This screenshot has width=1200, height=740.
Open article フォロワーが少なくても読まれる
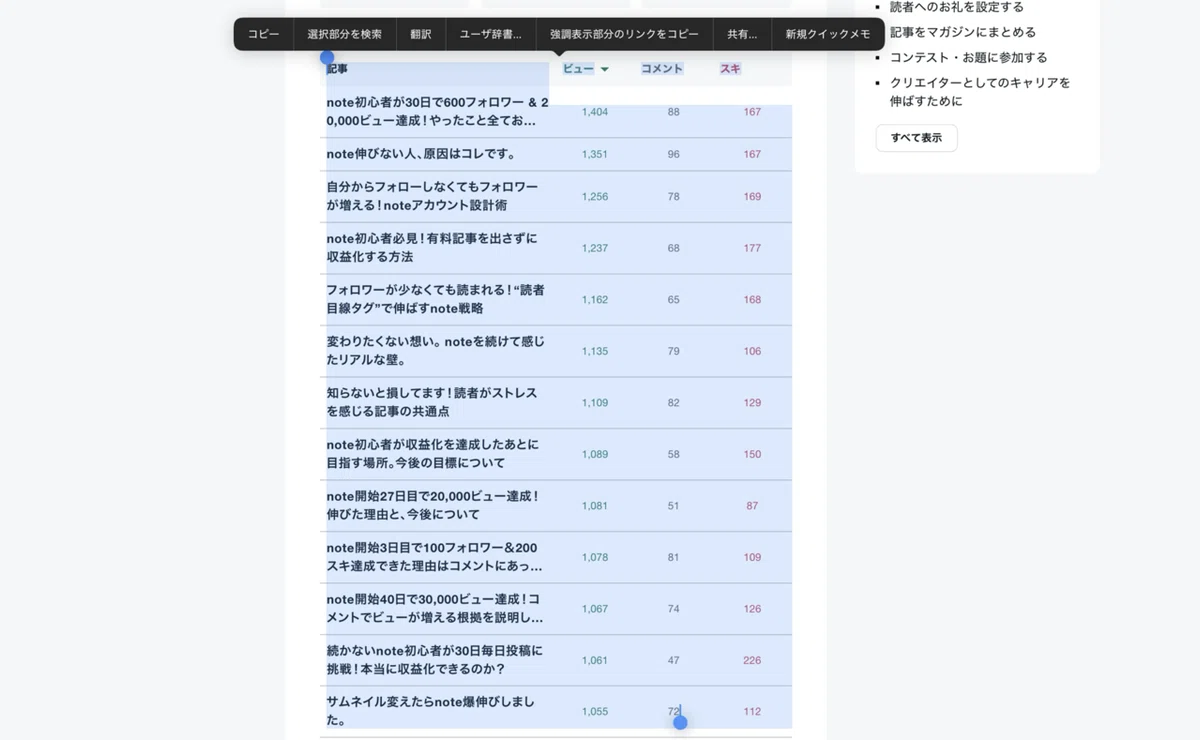coord(435,299)
